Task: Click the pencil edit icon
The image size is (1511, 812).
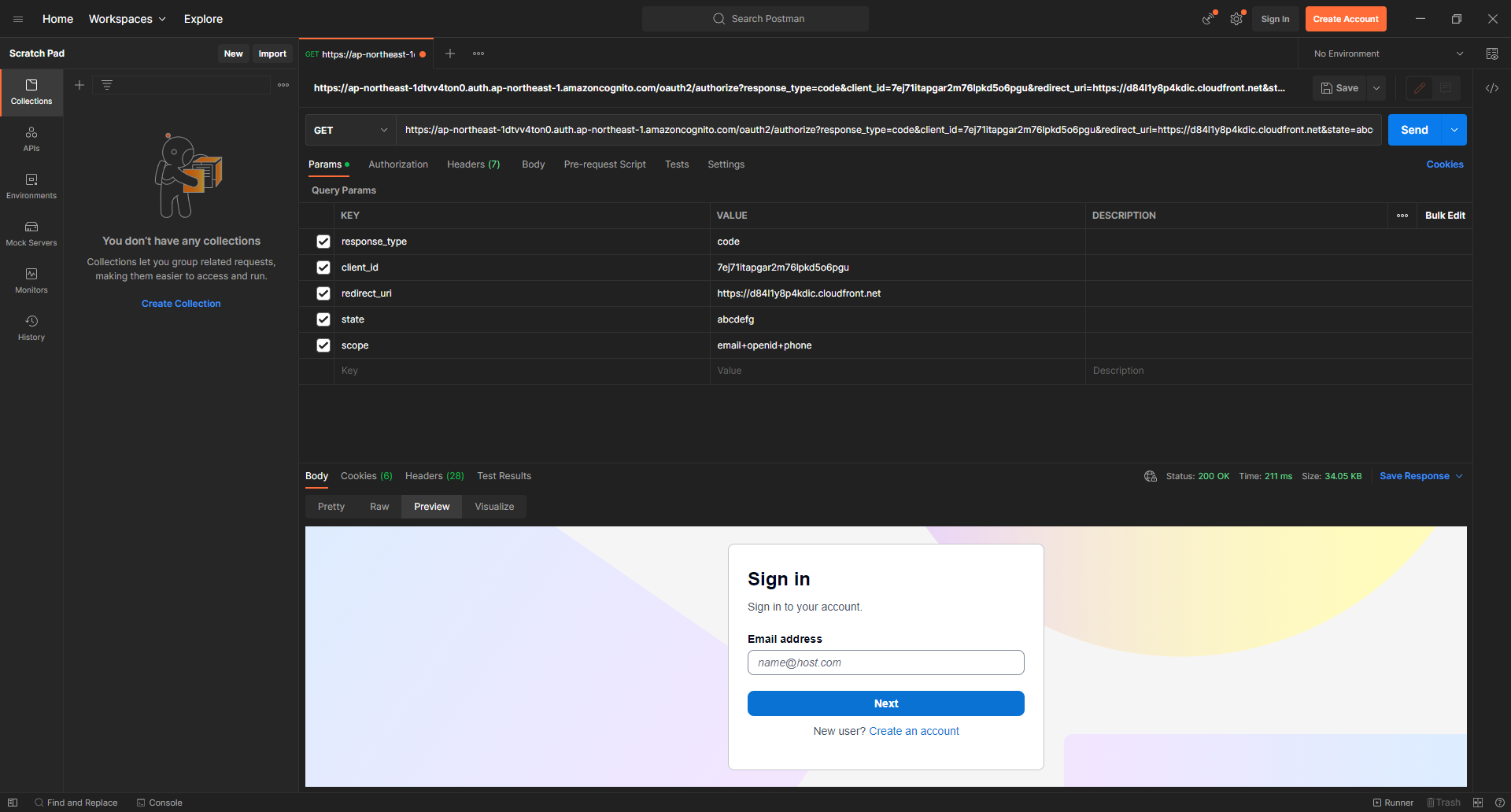Action: tap(1420, 88)
